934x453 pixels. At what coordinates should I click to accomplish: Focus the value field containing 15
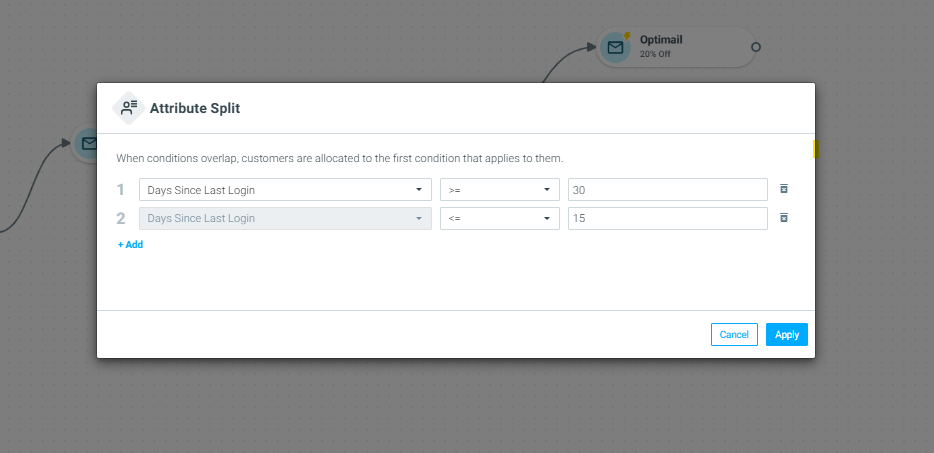[668, 218]
